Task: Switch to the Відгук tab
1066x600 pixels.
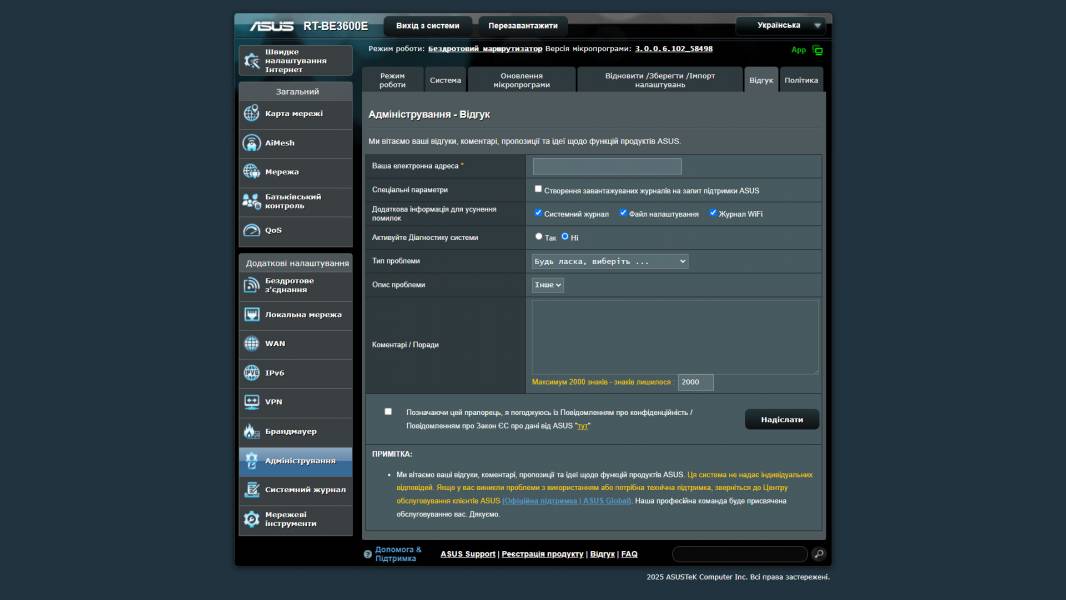Action: 761,80
